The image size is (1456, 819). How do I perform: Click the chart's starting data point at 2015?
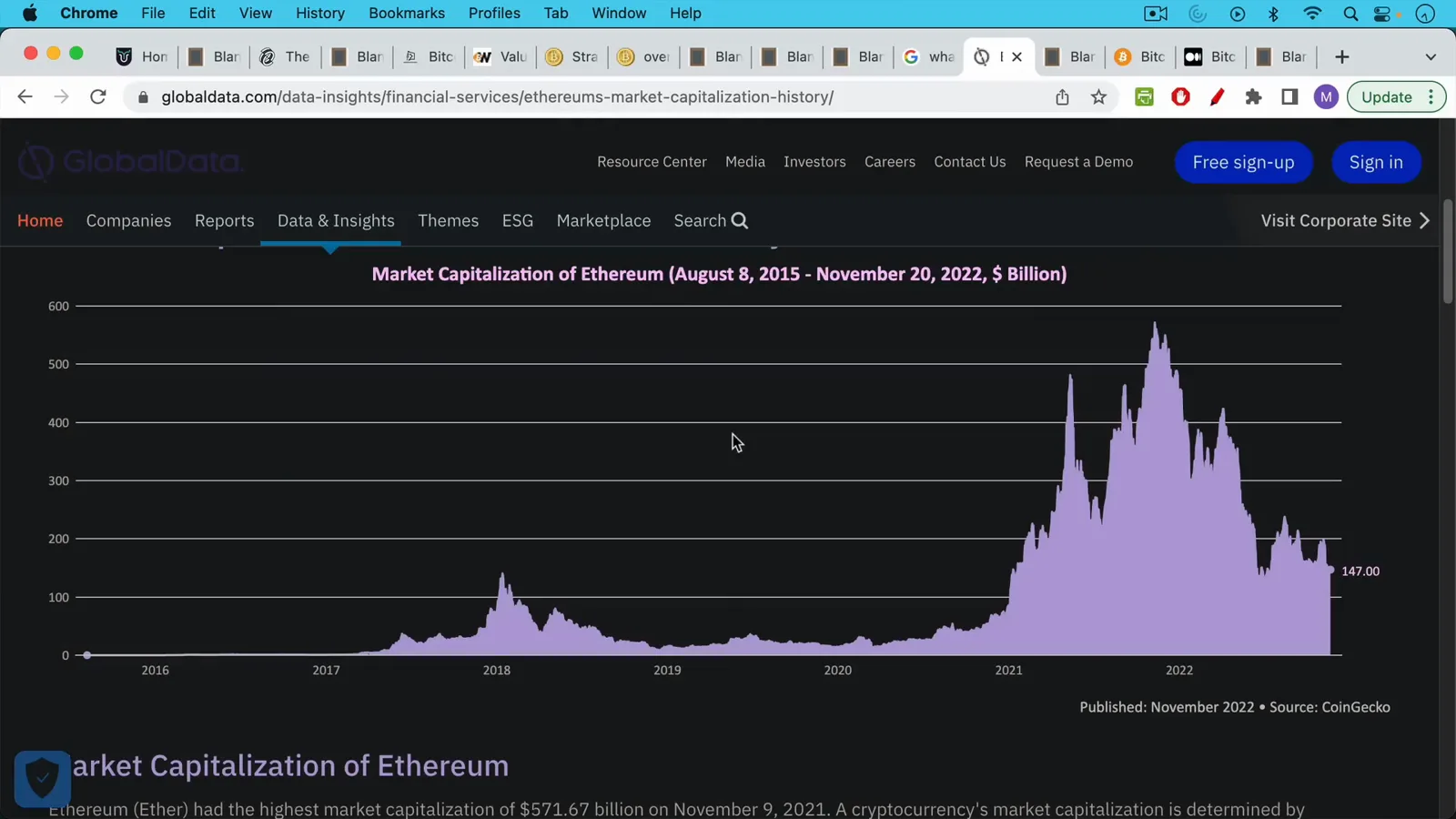87,655
